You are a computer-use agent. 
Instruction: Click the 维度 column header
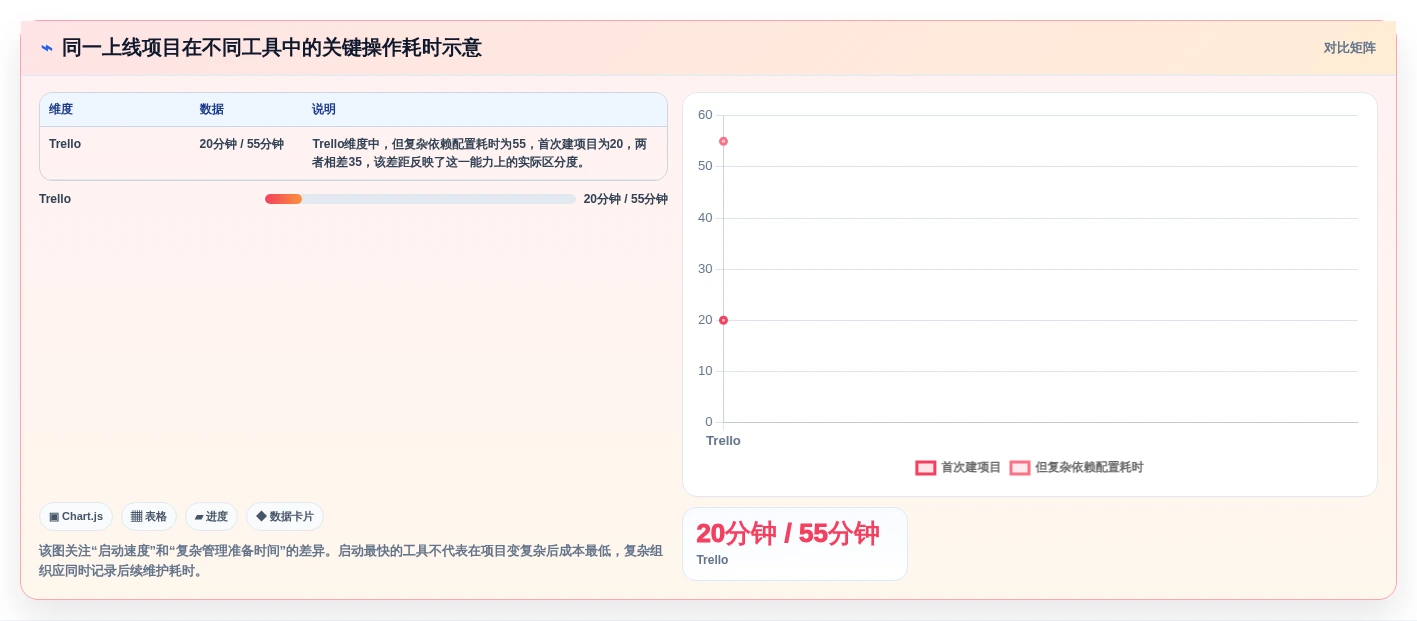click(61, 109)
